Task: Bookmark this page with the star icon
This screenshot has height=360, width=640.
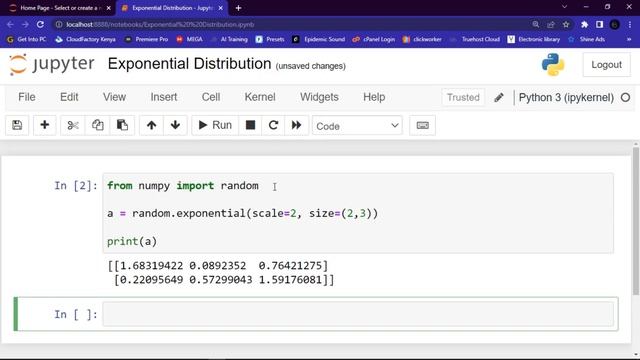Action: [566, 24]
